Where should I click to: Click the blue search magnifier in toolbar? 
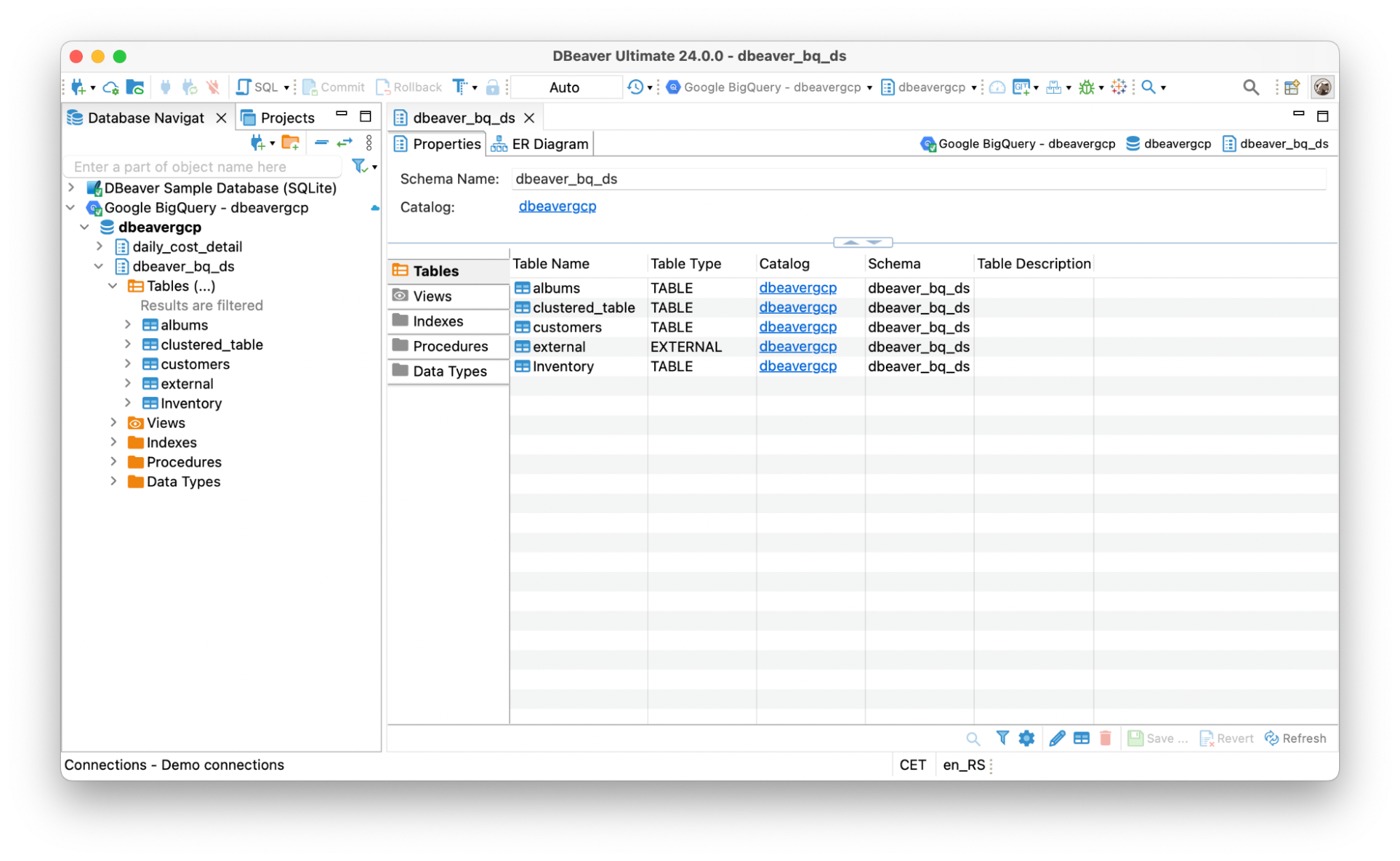click(x=1149, y=87)
